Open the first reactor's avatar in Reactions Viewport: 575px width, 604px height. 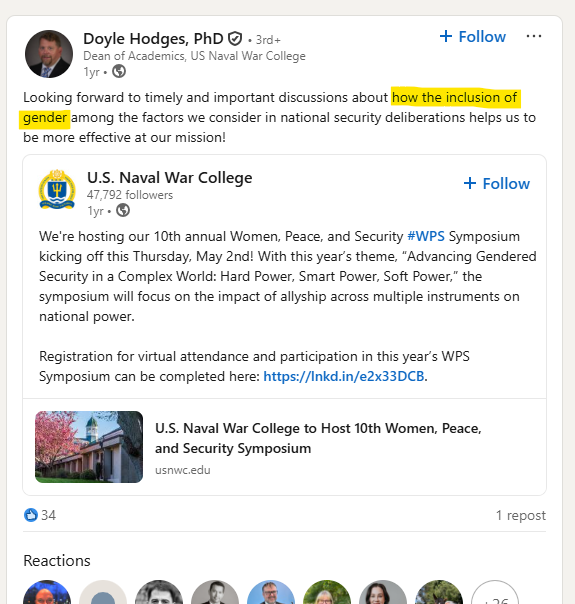pos(47,592)
